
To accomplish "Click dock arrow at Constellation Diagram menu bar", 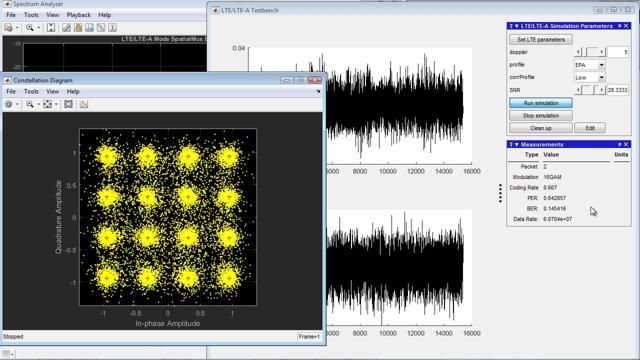I will point(318,92).
